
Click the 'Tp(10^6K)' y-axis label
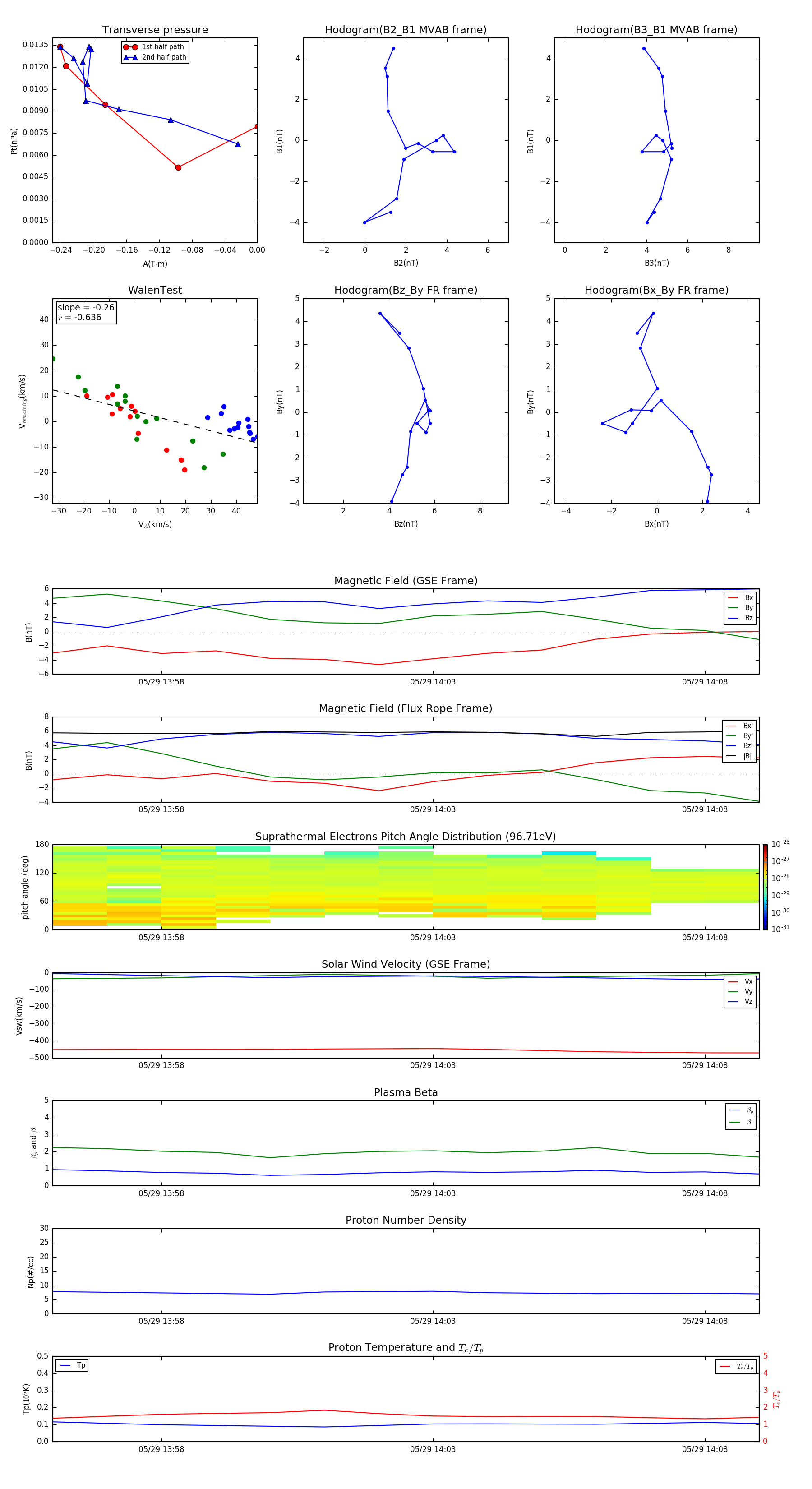[x=26, y=1399]
